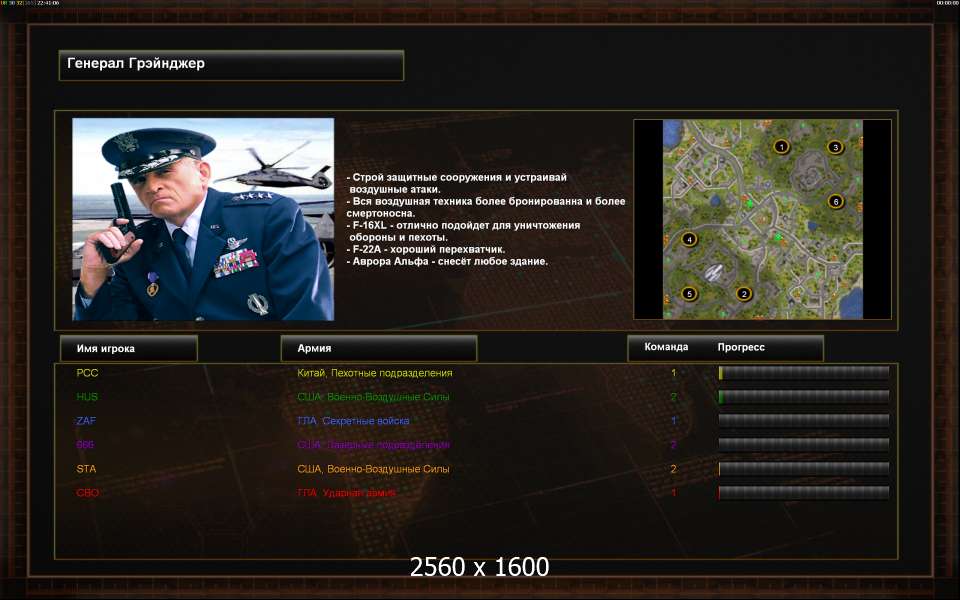960x600 pixels.
Task: Click start position marker 4 on the map
Action: pos(689,239)
